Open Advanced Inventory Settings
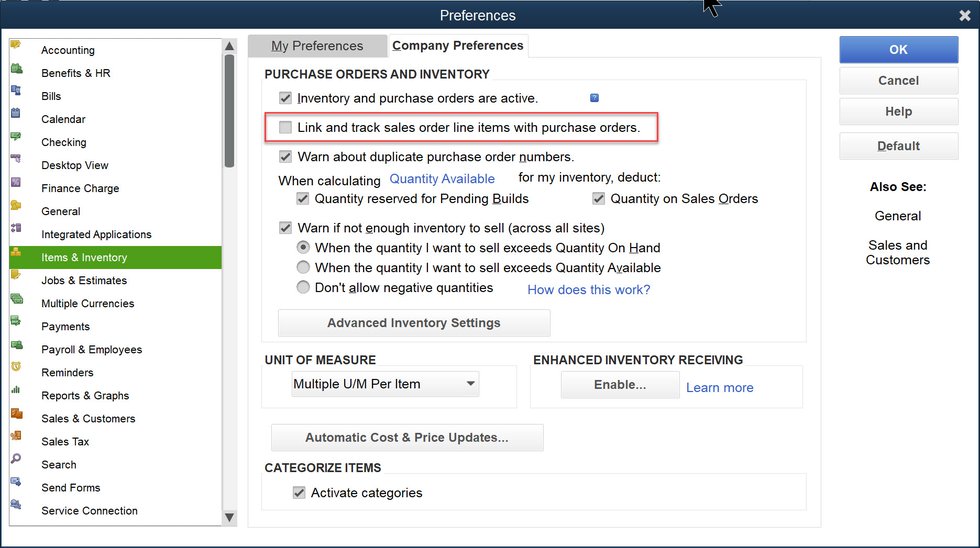The height and width of the screenshot is (548, 980). tap(413, 323)
